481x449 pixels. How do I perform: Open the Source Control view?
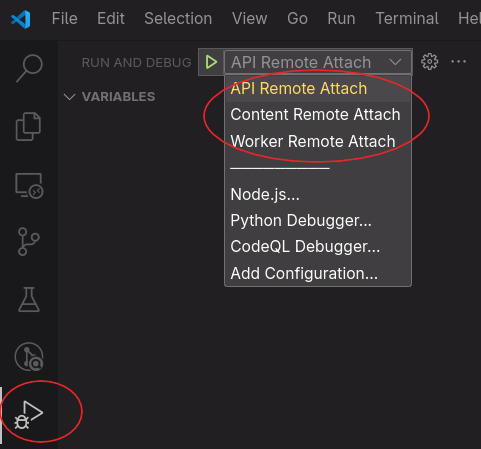(29, 242)
